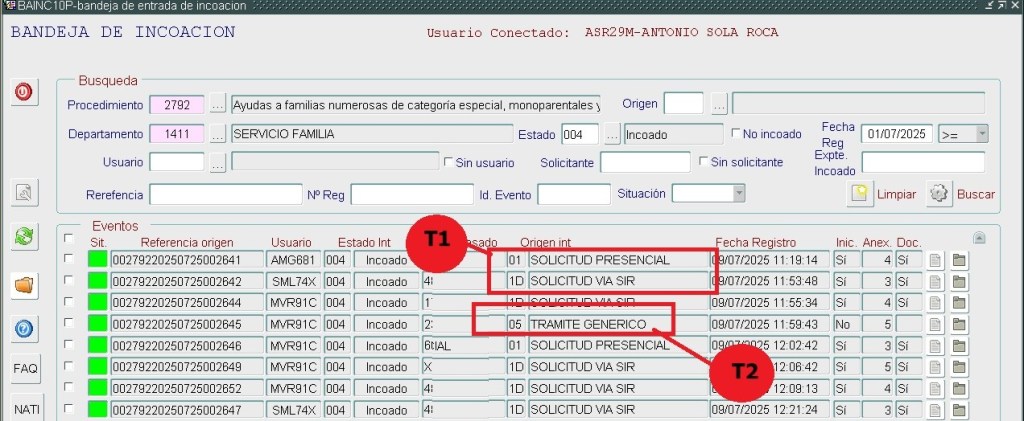Check the 'Sin usuario' checkbox
Image resolution: width=1024 pixels, height=421 pixels.
(448, 162)
